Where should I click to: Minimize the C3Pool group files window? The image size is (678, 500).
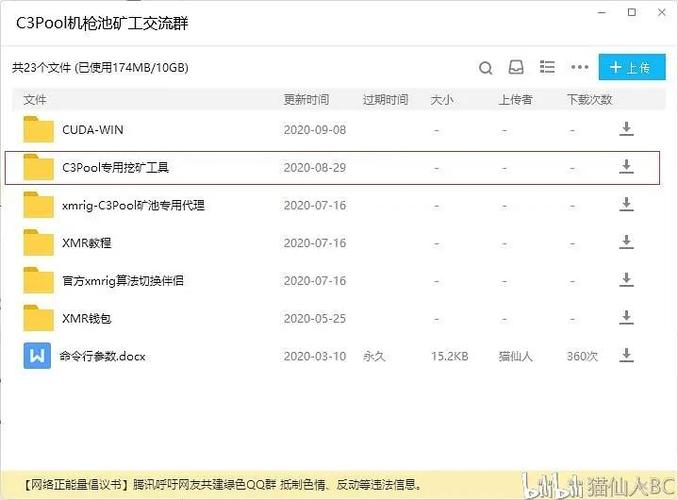coord(601,13)
